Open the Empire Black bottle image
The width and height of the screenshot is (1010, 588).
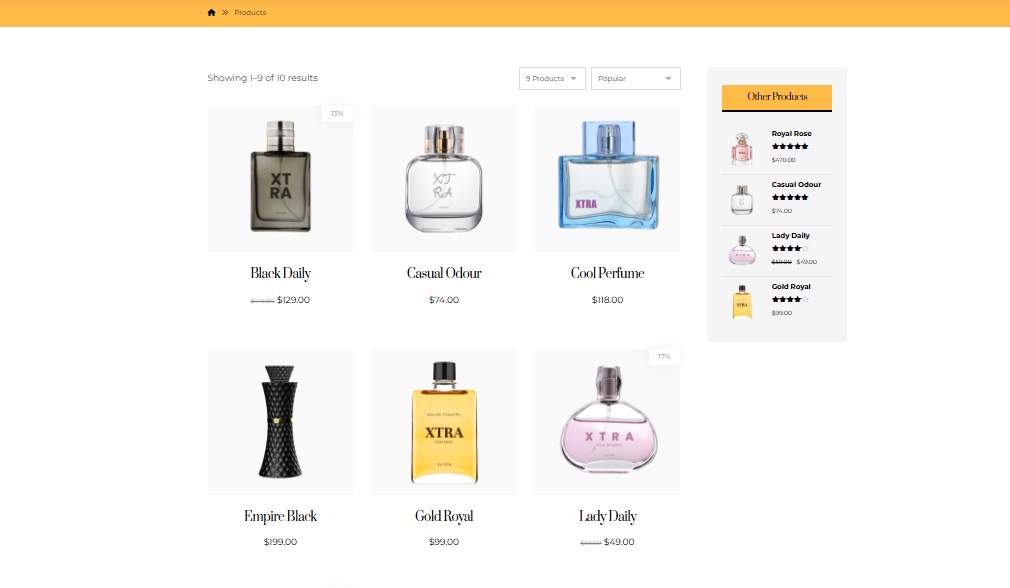click(x=280, y=421)
